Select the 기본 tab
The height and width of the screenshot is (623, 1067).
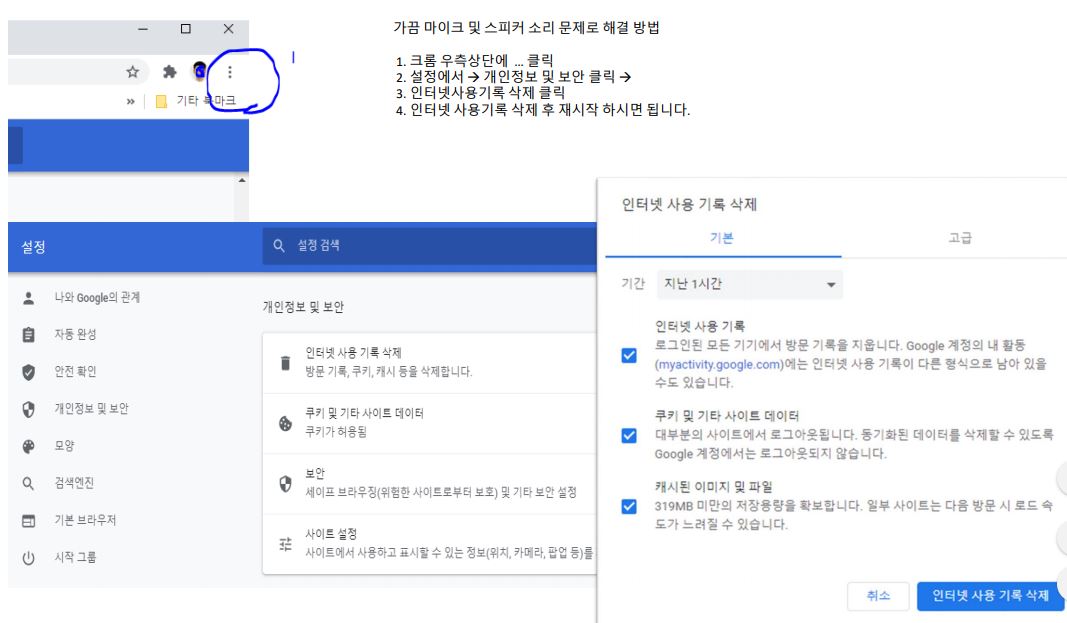coord(720,238)
